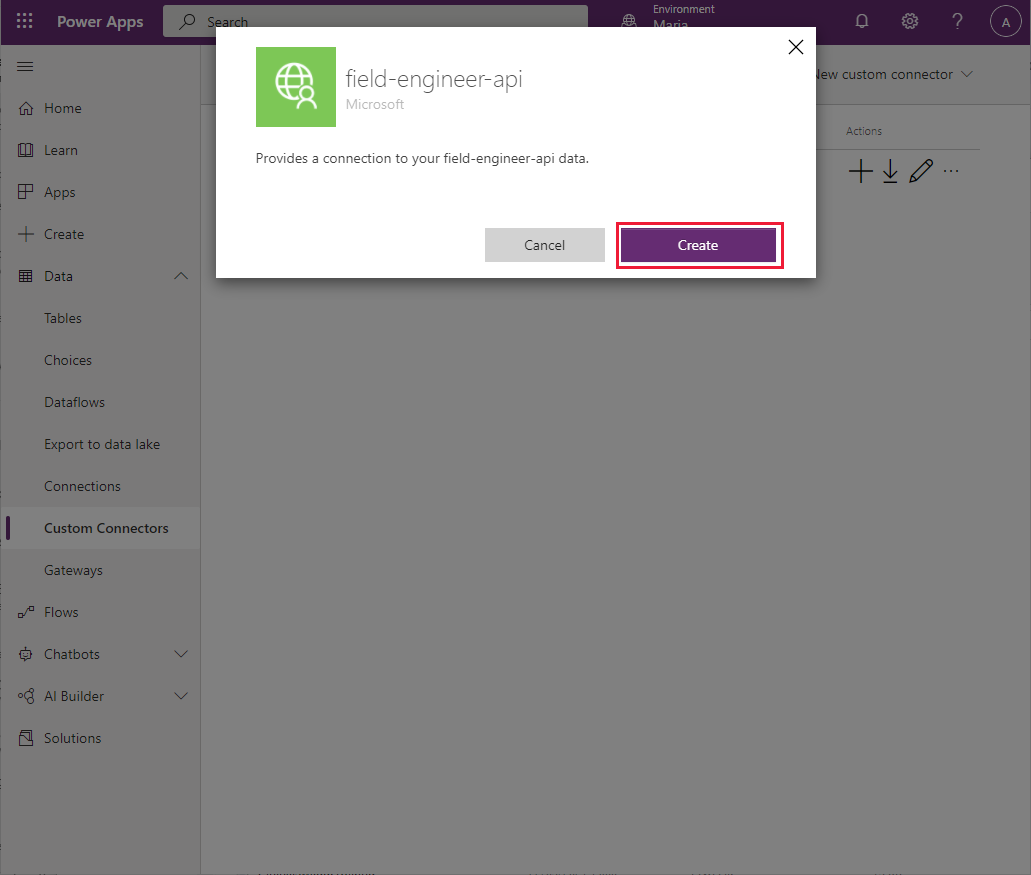
Task: Open the app launcher waffle icon
Action: [x=24, y=21]
